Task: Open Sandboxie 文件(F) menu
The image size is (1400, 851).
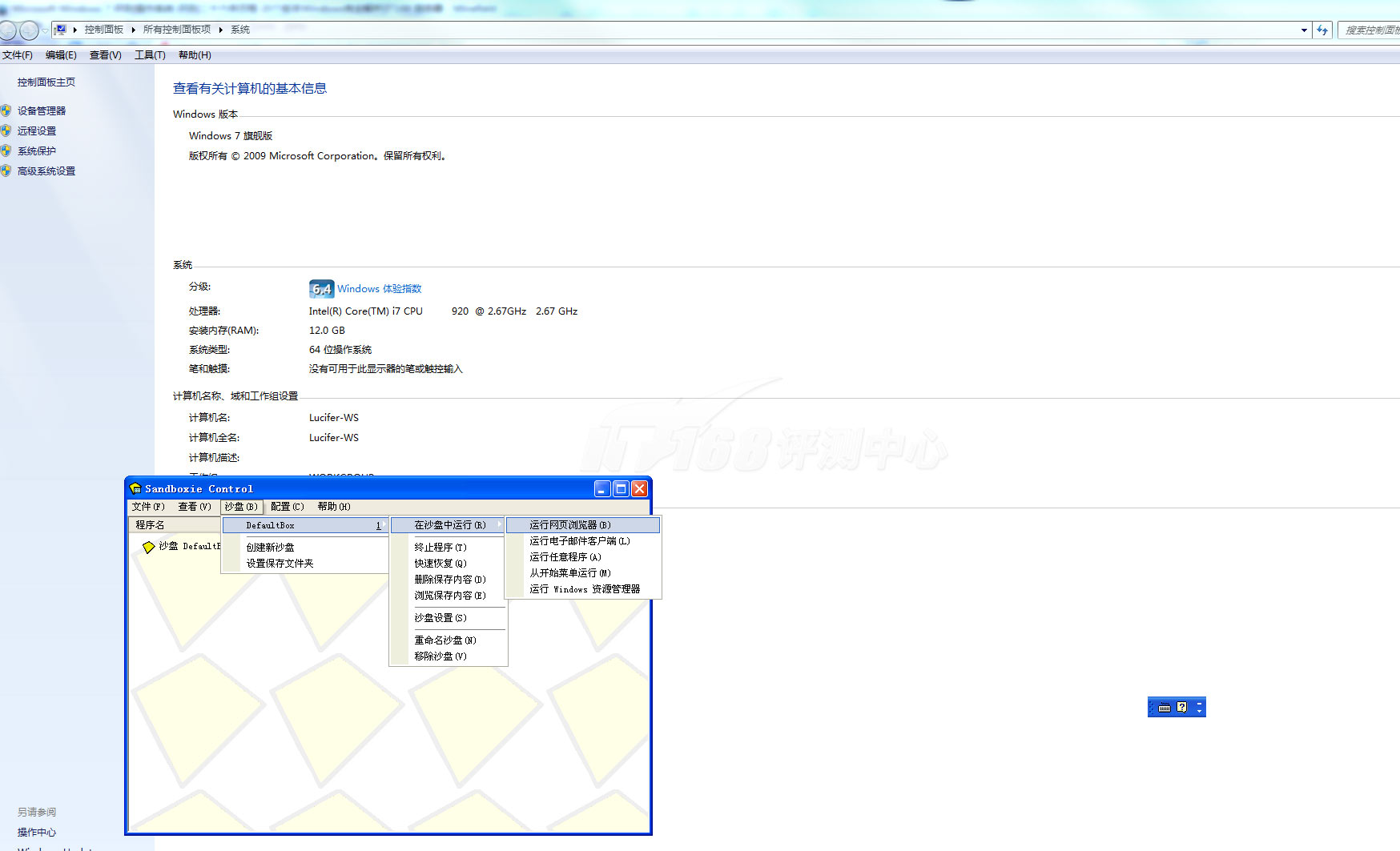Action: coord(148,507)
